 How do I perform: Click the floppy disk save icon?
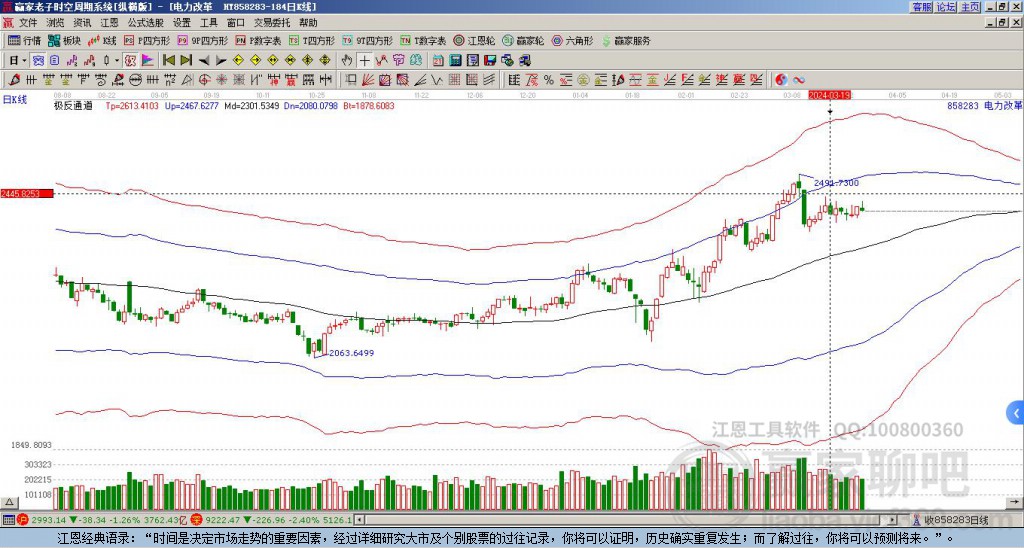click(x=490, y=61)
